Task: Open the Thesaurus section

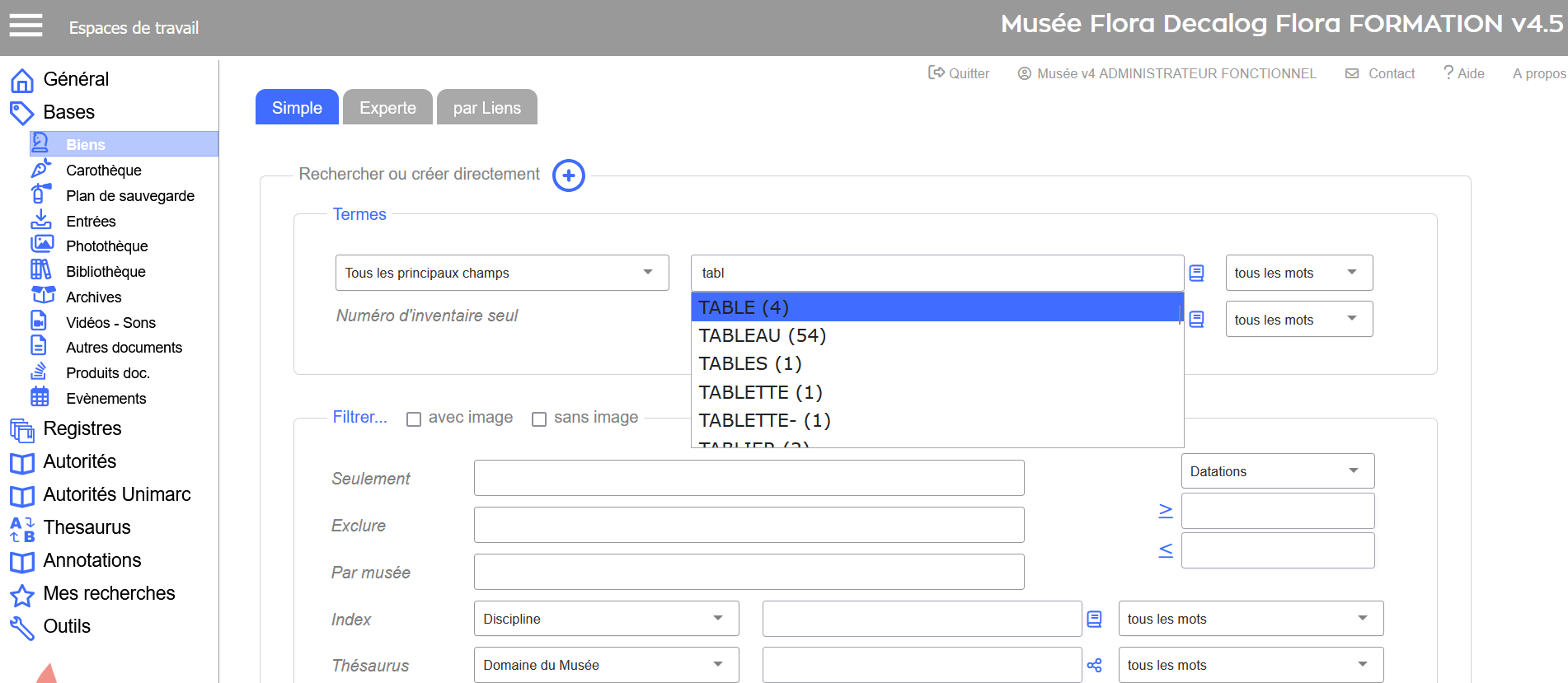Action: tap(87, 527)
